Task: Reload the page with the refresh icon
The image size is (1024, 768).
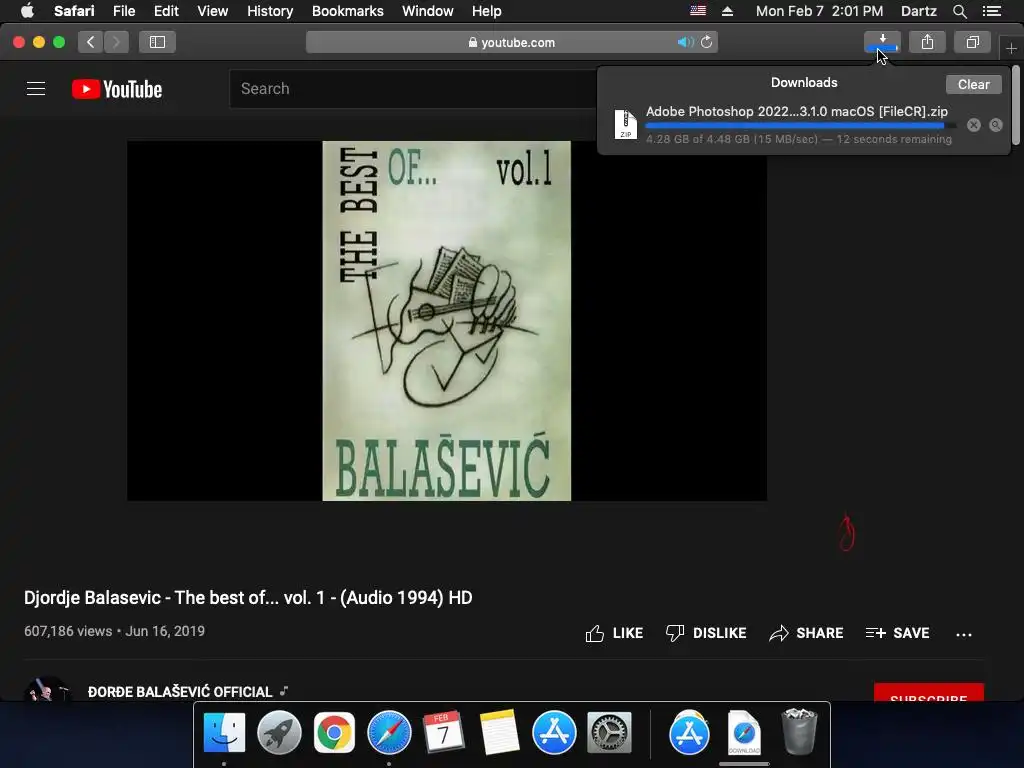Action: [x=707, y=42]
